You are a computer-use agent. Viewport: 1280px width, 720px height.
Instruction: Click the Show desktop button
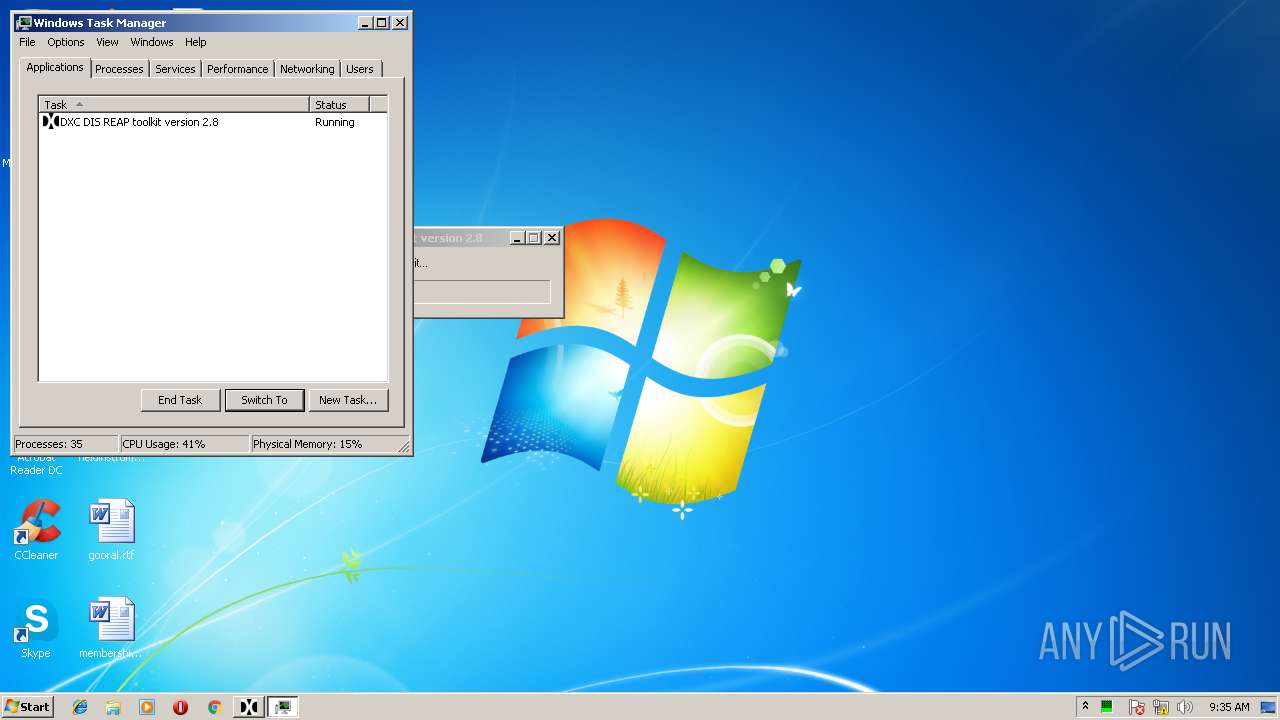pos(1269,707)
